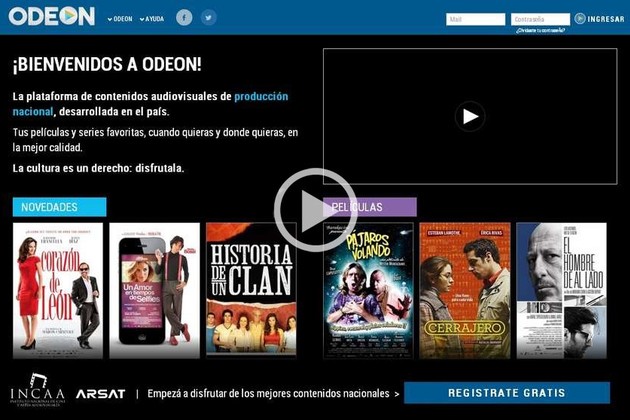Open the Twitter page icon

point(208,18)
